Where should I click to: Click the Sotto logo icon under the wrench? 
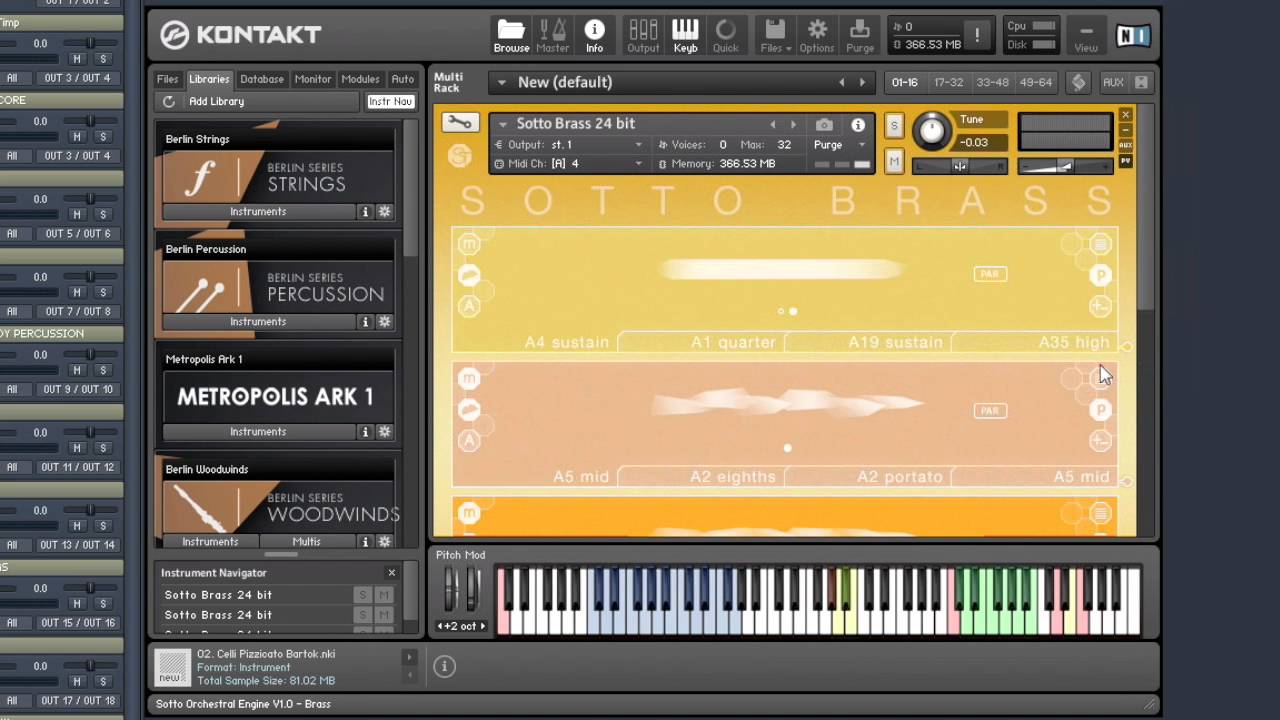point(459,155)
